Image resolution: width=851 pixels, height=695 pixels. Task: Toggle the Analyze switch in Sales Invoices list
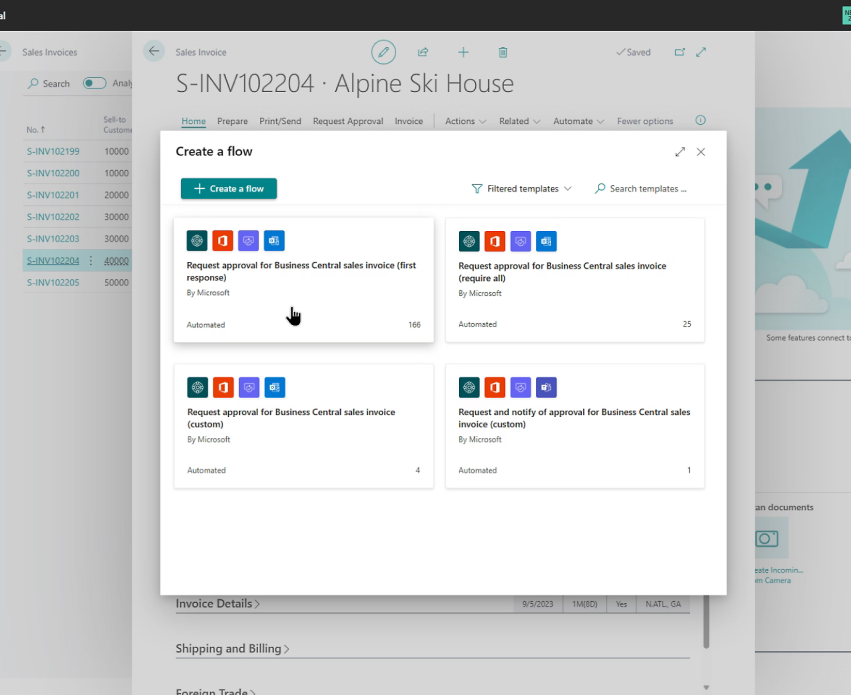(x=94, y=83)
